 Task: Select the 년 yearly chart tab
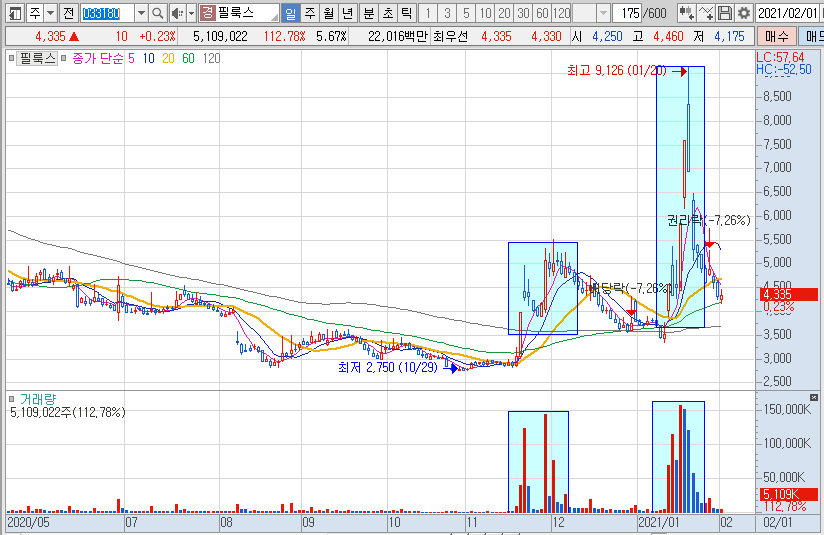coord(347,14)
